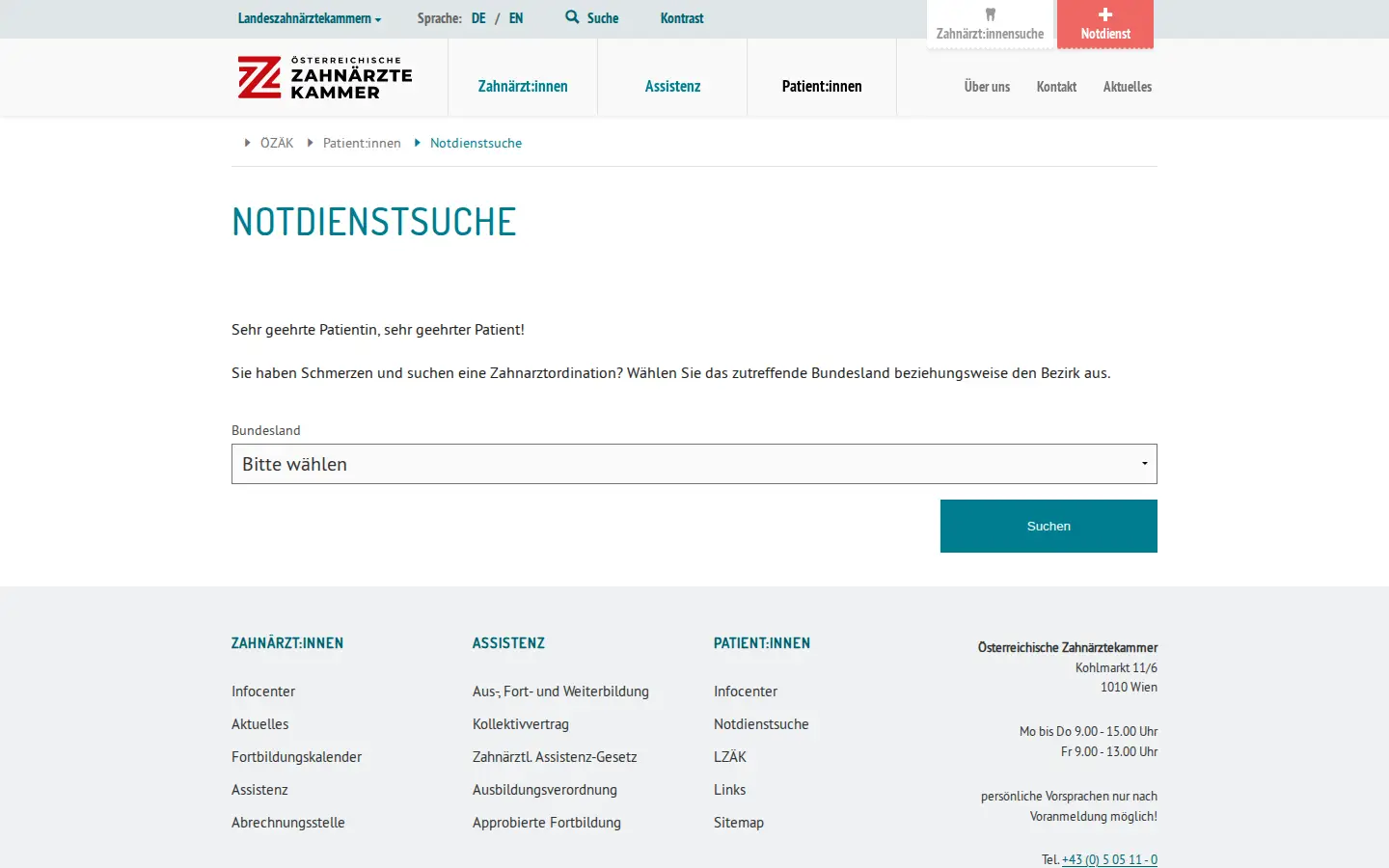Click OZÄK breadcrumb
The width and height of the screenshot is (1389, 868).
277,143
